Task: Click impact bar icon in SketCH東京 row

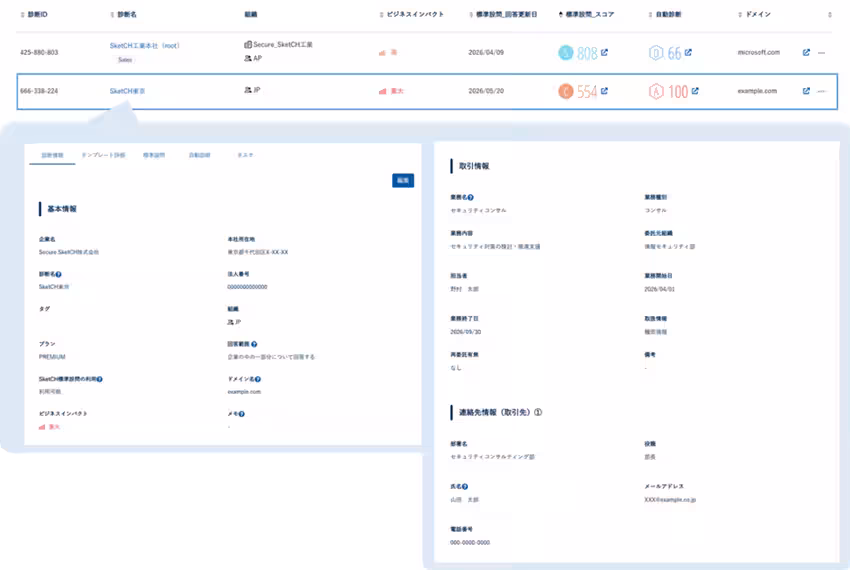Action: (383, 92)
